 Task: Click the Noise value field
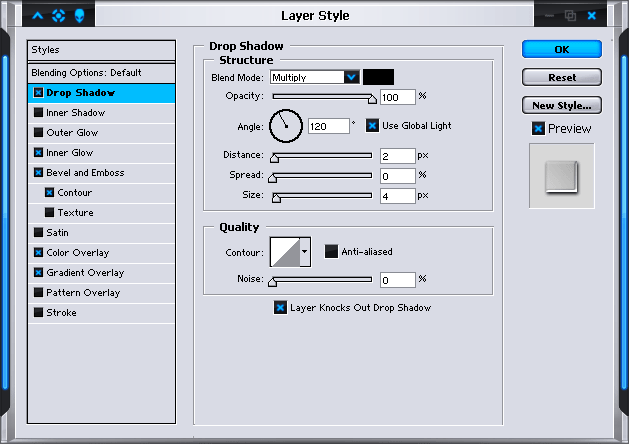click(398, 280)
